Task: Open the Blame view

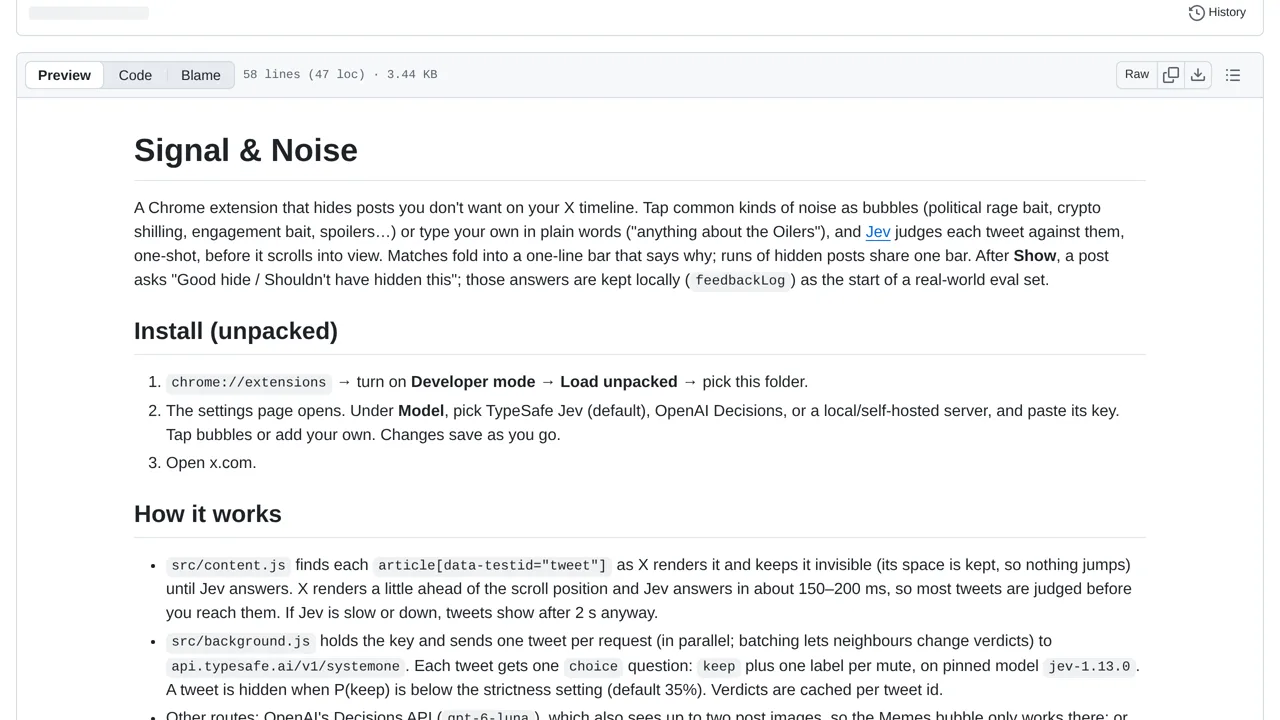Action: tap(200, 75)
